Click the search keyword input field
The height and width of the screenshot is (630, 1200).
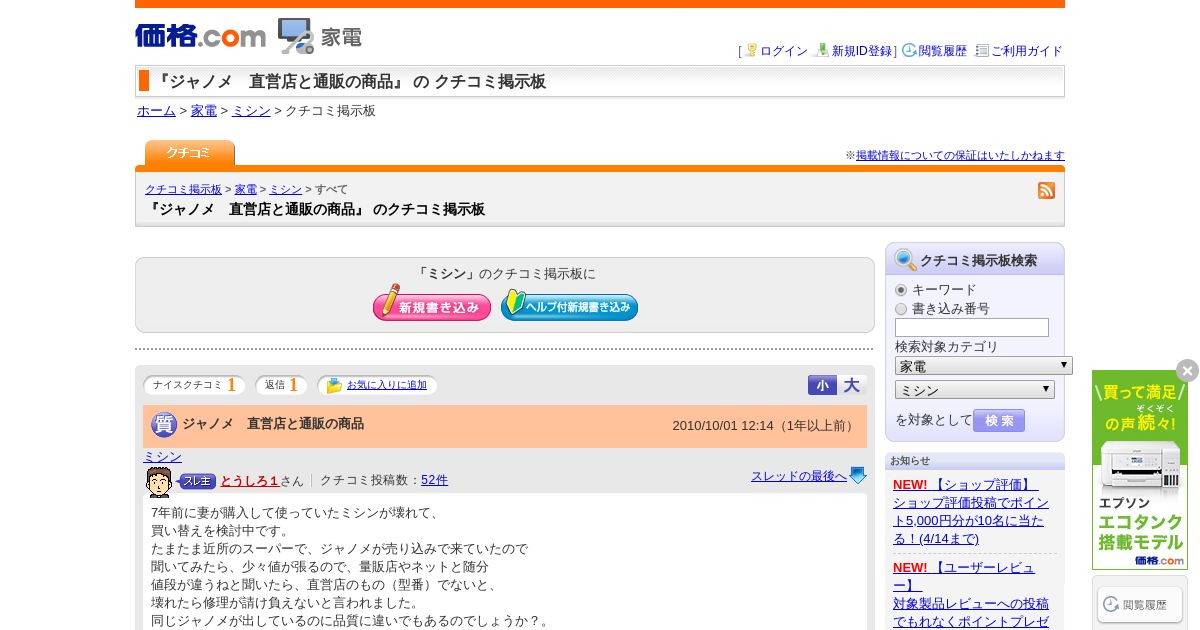click(972, 328)
